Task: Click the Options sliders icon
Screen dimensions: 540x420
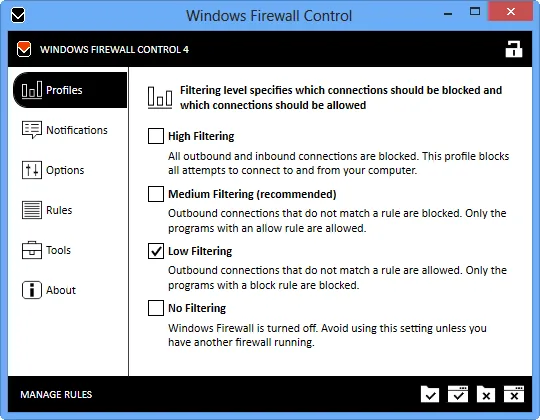Action: coord(32,170)
